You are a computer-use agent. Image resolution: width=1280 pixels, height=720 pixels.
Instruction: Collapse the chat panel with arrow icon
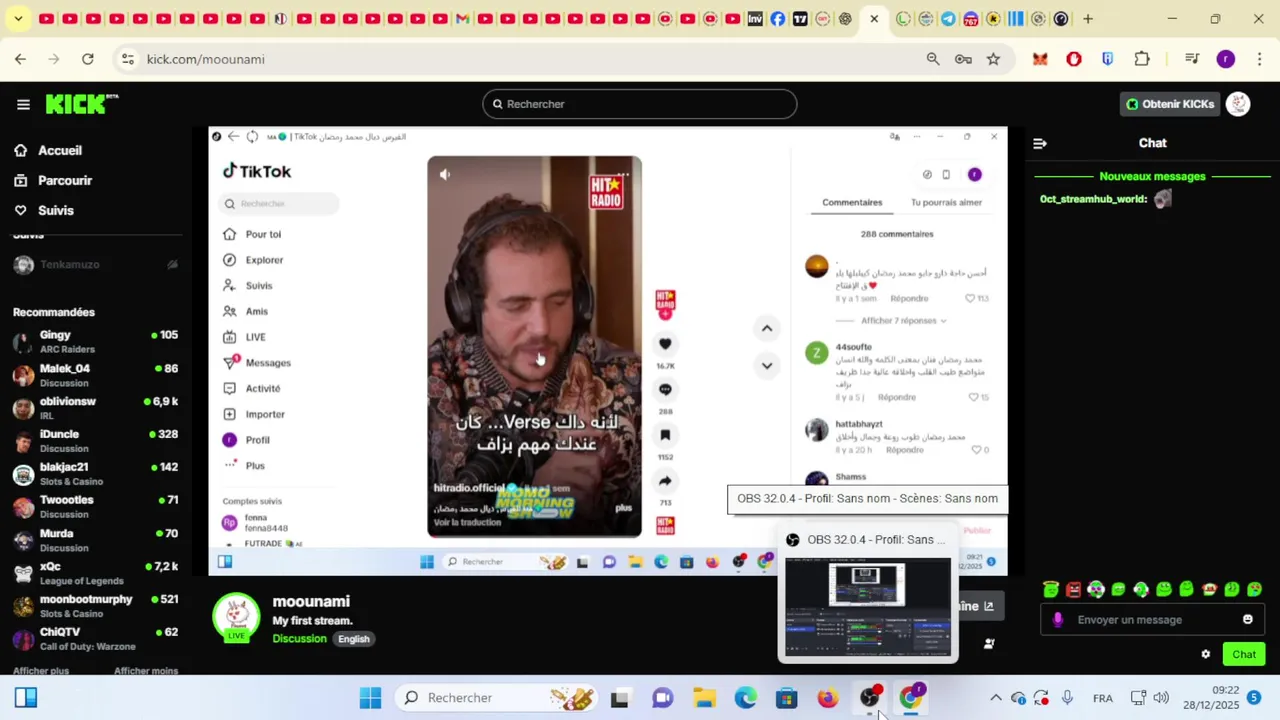point(1040,143)
